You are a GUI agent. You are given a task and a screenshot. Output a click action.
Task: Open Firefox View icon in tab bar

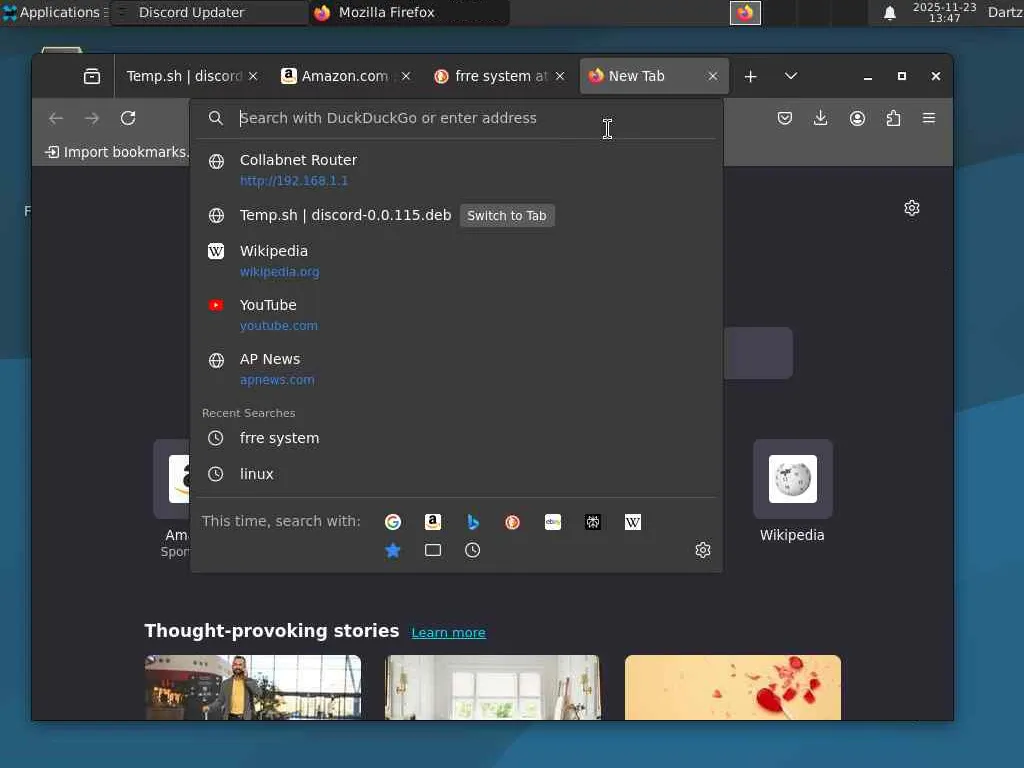[x=92, y=76]
